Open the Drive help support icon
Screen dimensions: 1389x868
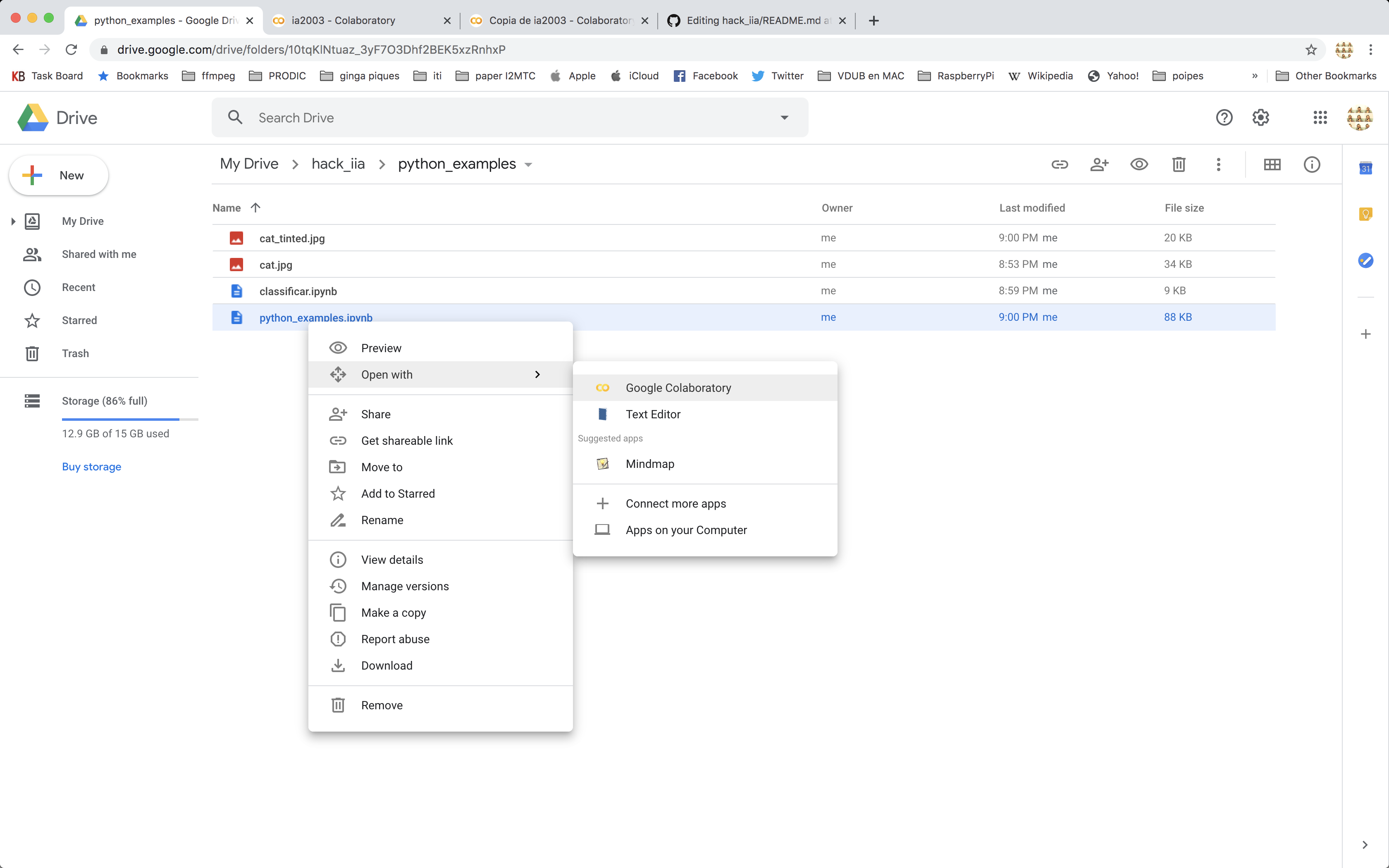point(1224,118)
